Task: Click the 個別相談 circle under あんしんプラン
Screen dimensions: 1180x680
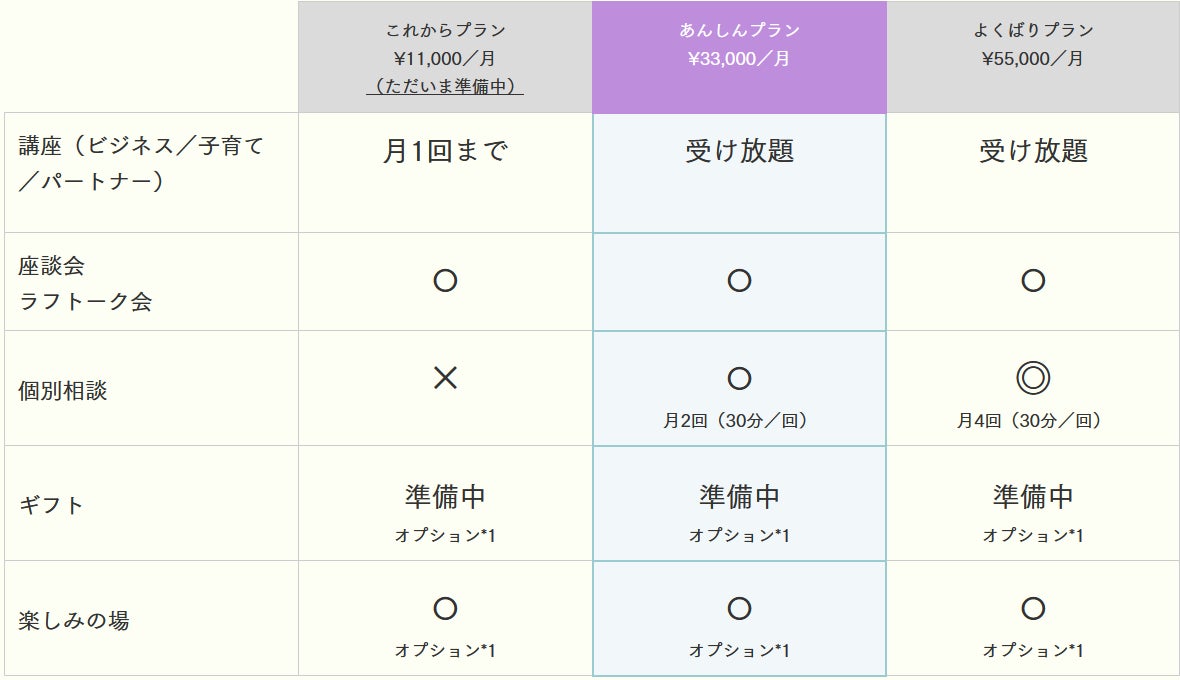Action: tap(739, 378)
